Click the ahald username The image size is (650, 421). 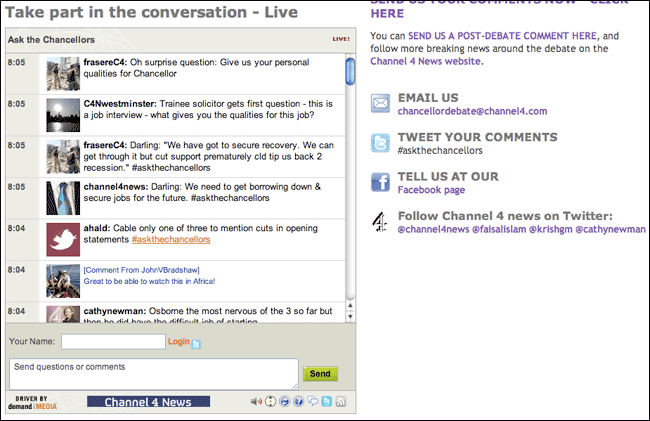coord(97,228)
